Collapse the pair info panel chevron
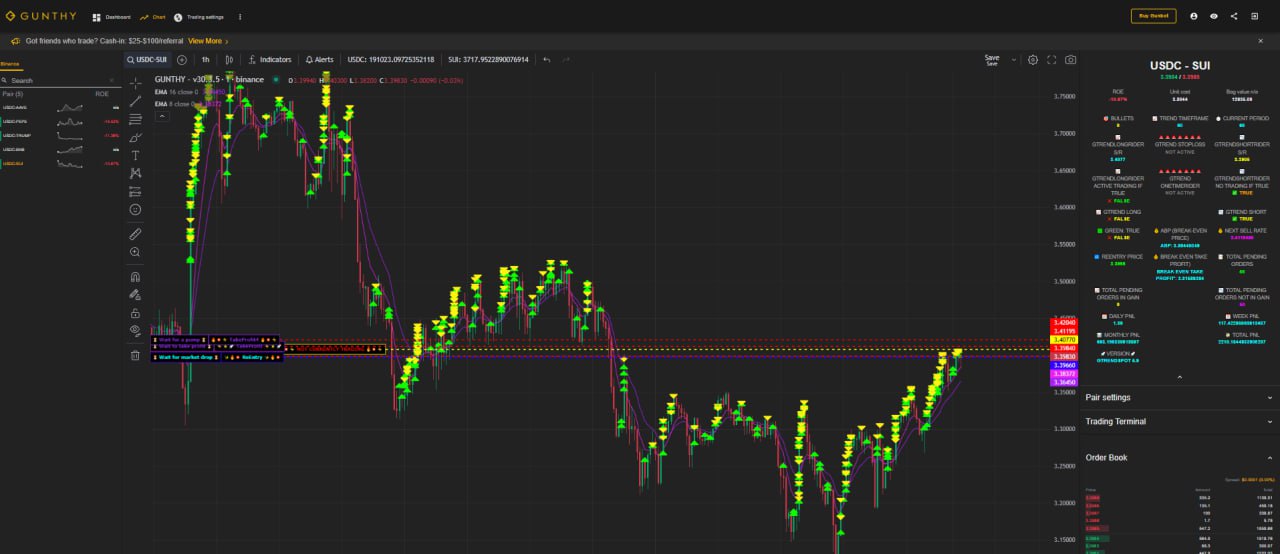 [1179, 377]
